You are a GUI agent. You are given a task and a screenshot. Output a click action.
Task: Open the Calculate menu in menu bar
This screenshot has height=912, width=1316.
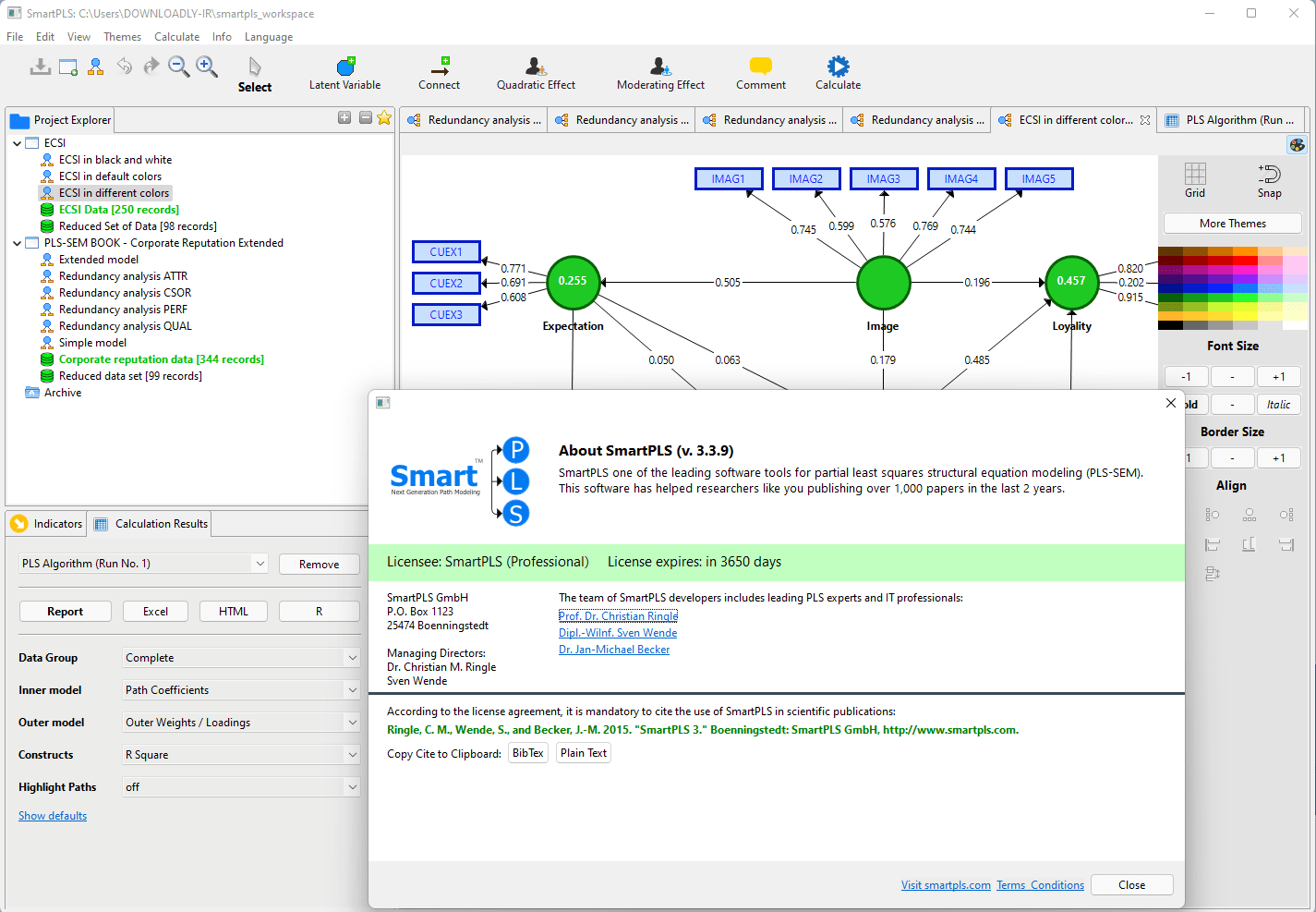point(176,37)
